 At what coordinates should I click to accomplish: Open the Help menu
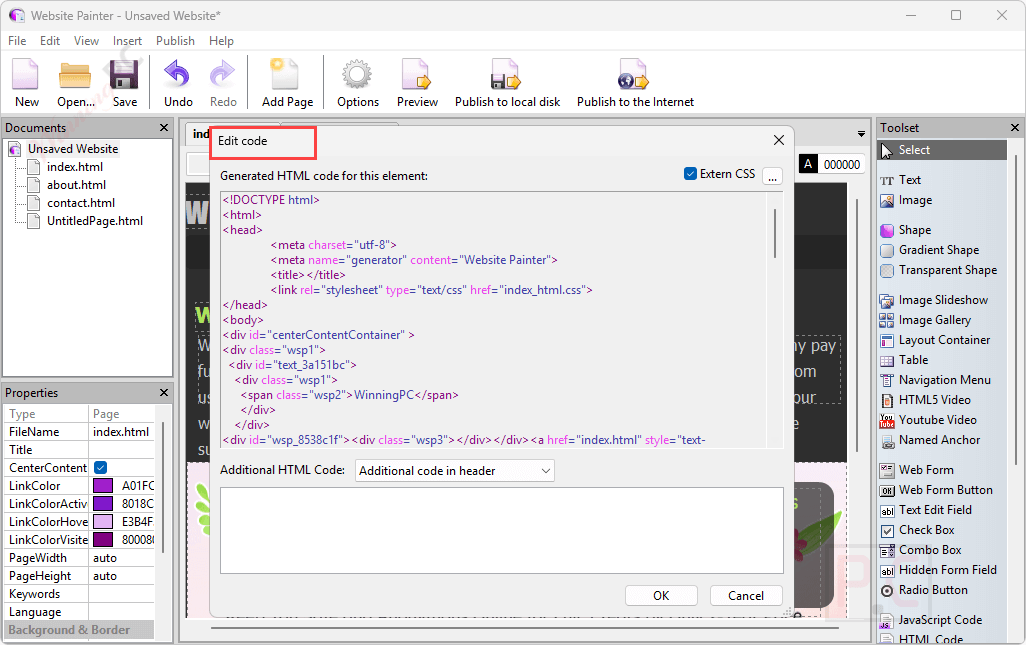click(x=221, y=41)
